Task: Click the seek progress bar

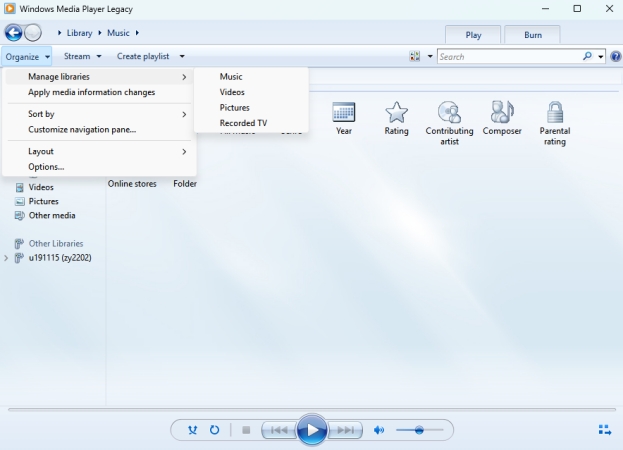Action: [x=312, y=409]
